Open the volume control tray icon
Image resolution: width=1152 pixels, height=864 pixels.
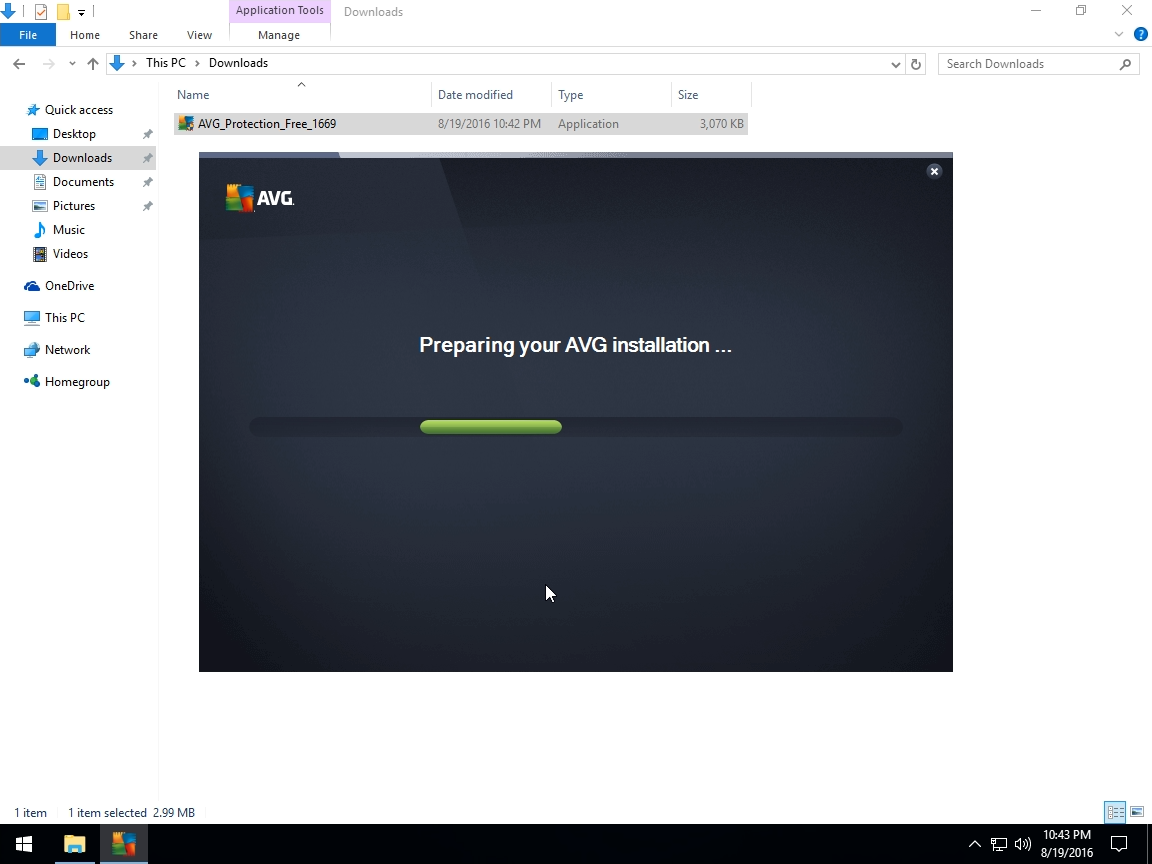pos(1023,843)
